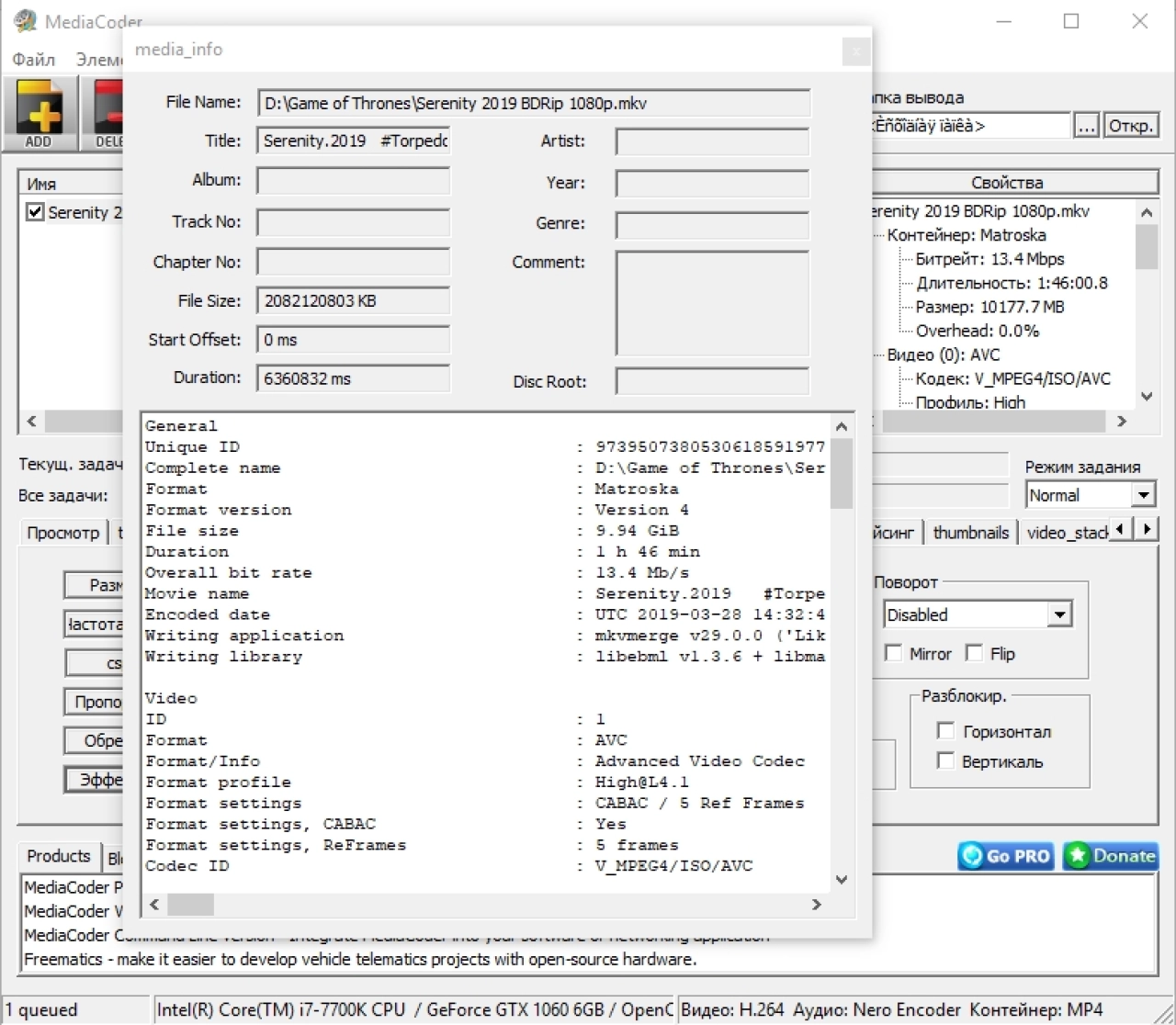Toggle the Serenity 2019 file checkbox

click(x=35, y=212)
